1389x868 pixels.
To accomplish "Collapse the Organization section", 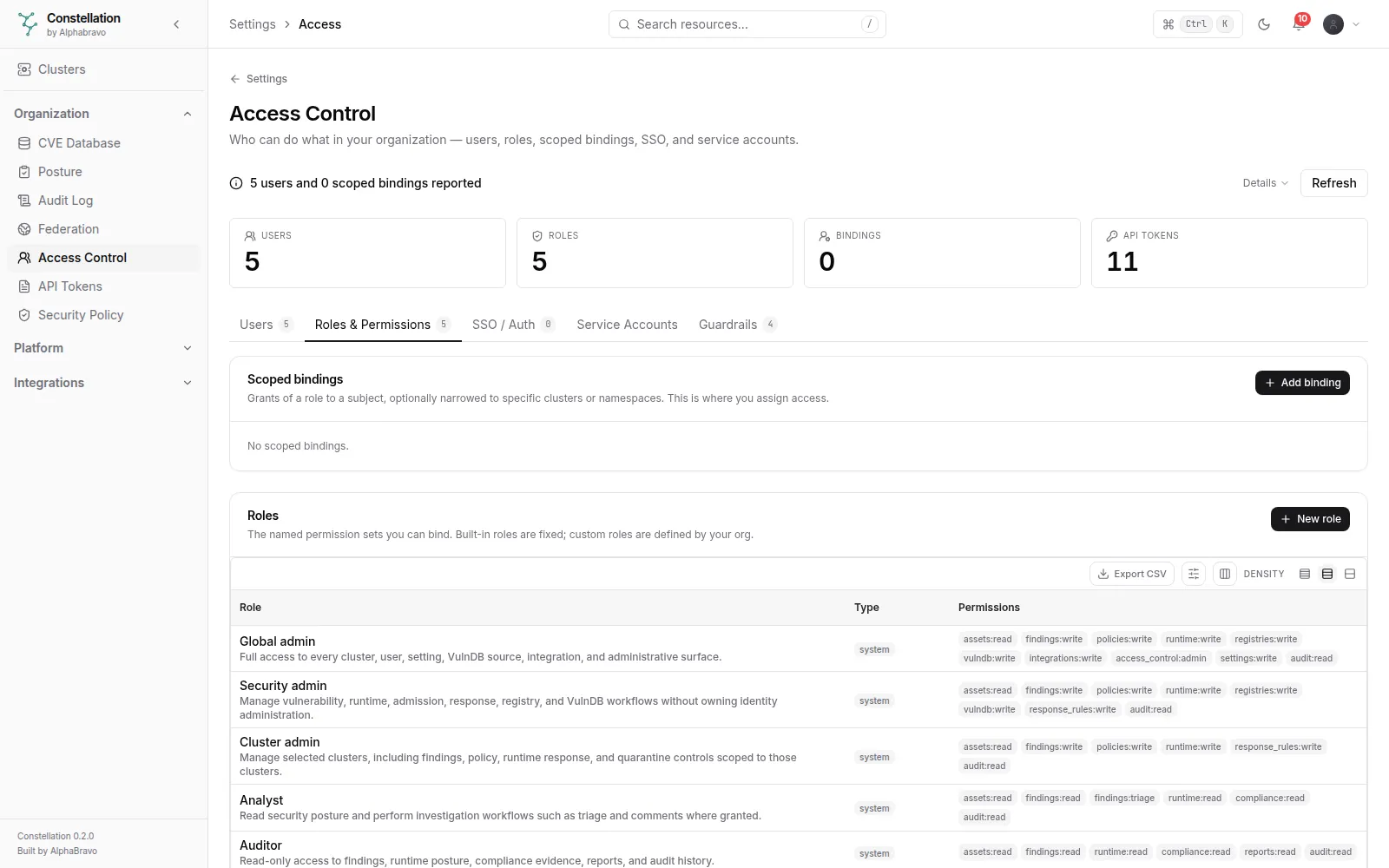I will click(x=103, y=114).
